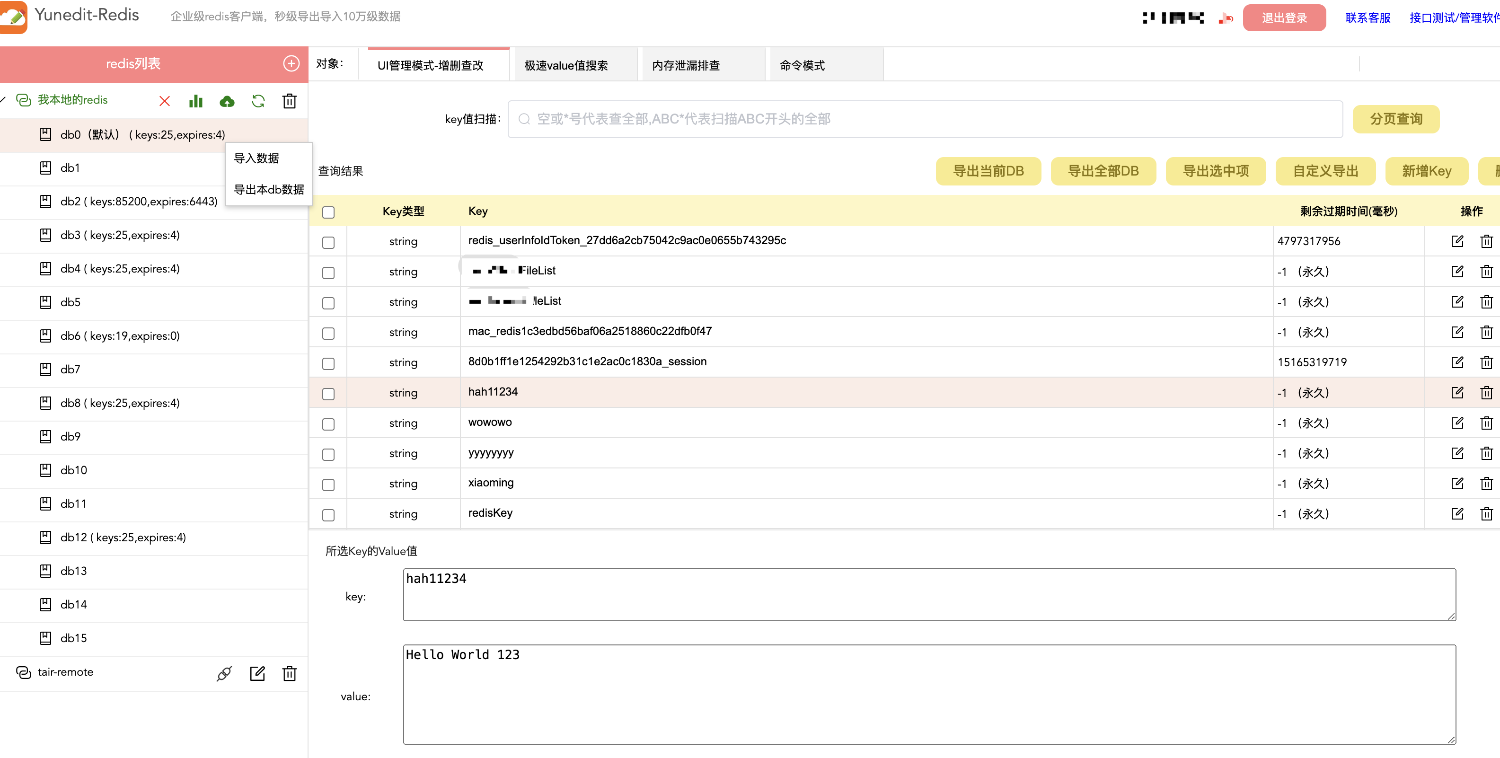
Task: Refresh 我本地的redis connection
Action: pyautogui.click(x=258, y=101)
